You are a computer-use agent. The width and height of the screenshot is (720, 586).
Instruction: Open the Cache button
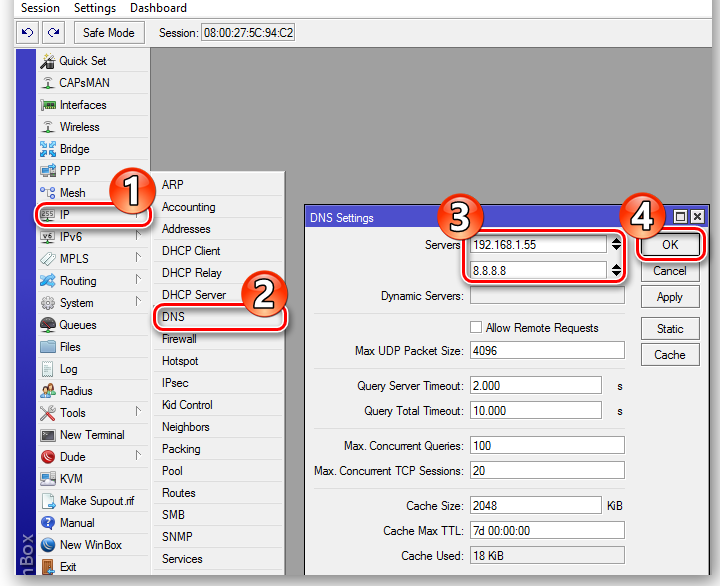pyautogui.click(x=670, y=355)
